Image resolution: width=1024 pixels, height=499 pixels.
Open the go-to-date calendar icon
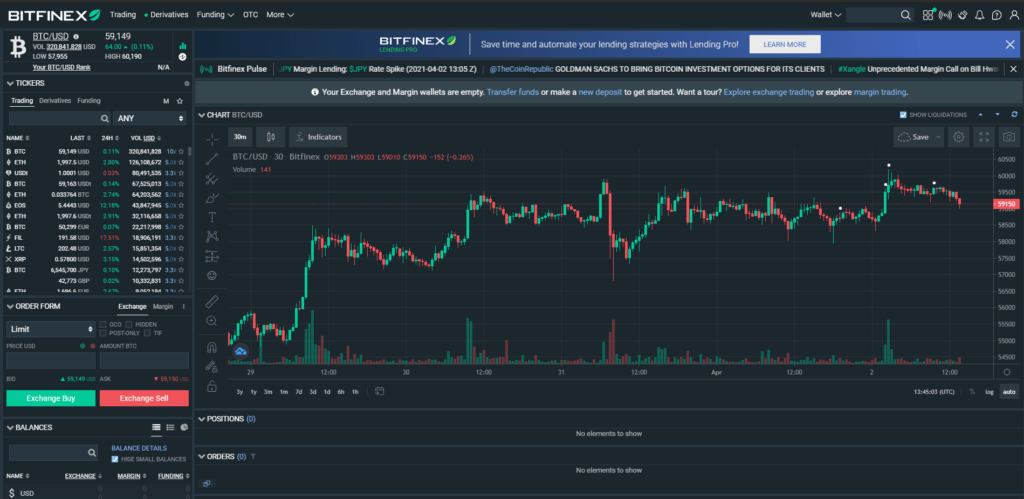[x=379, y=391]
